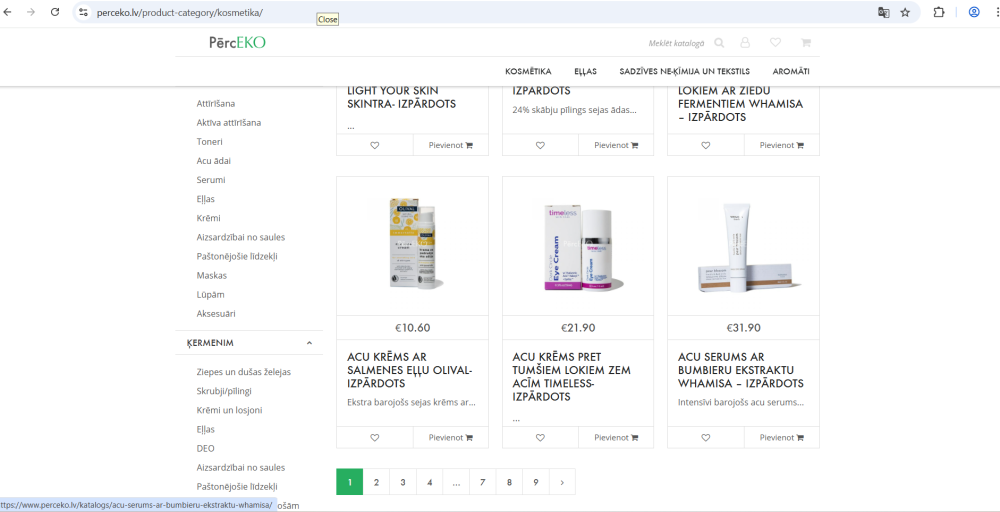Click the translate page icon in address bar
This screenshot has width=1000, height=512.
(883, 12)
